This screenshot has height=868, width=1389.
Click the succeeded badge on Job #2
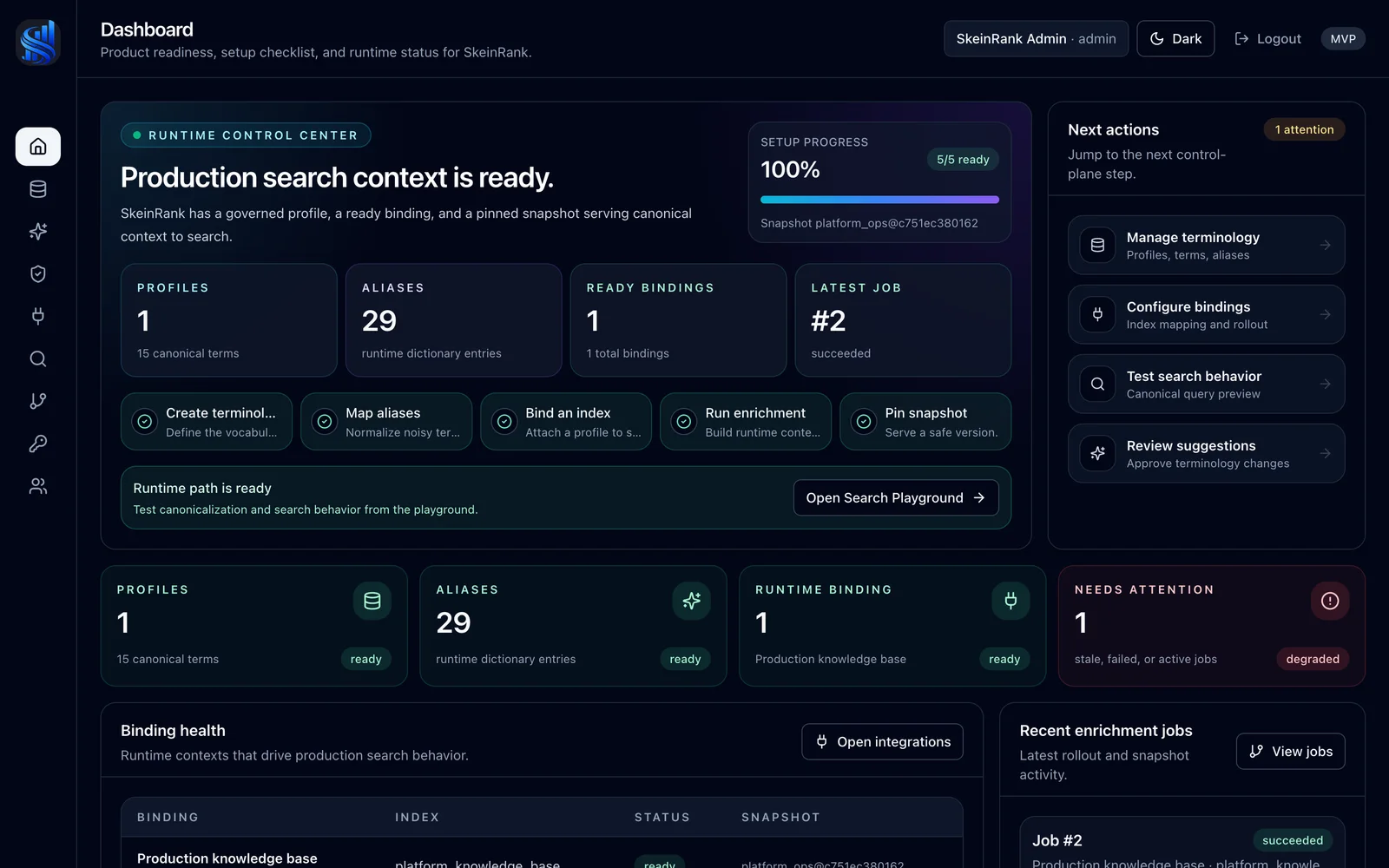[x=1293, y=840]
